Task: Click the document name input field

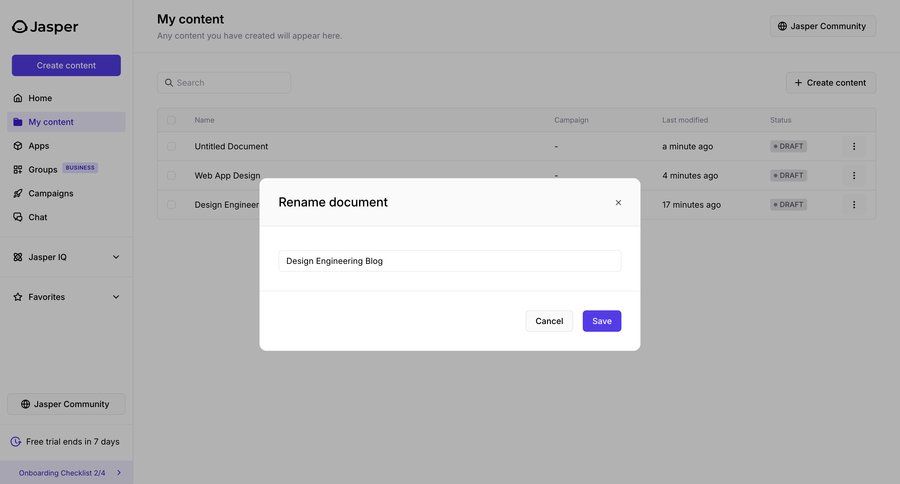Action: tap(449, 261)
